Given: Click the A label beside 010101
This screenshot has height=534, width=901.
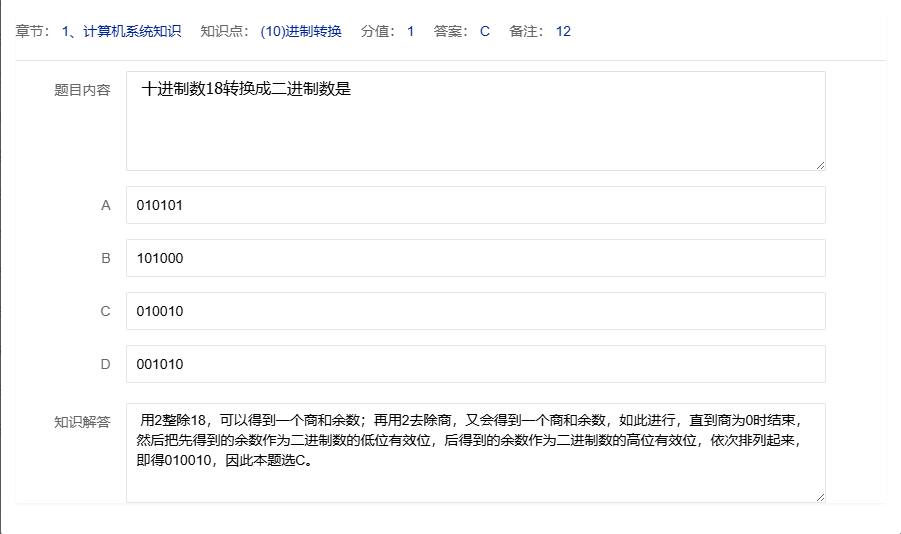Looking at the screenshot, I should [106, 205].
